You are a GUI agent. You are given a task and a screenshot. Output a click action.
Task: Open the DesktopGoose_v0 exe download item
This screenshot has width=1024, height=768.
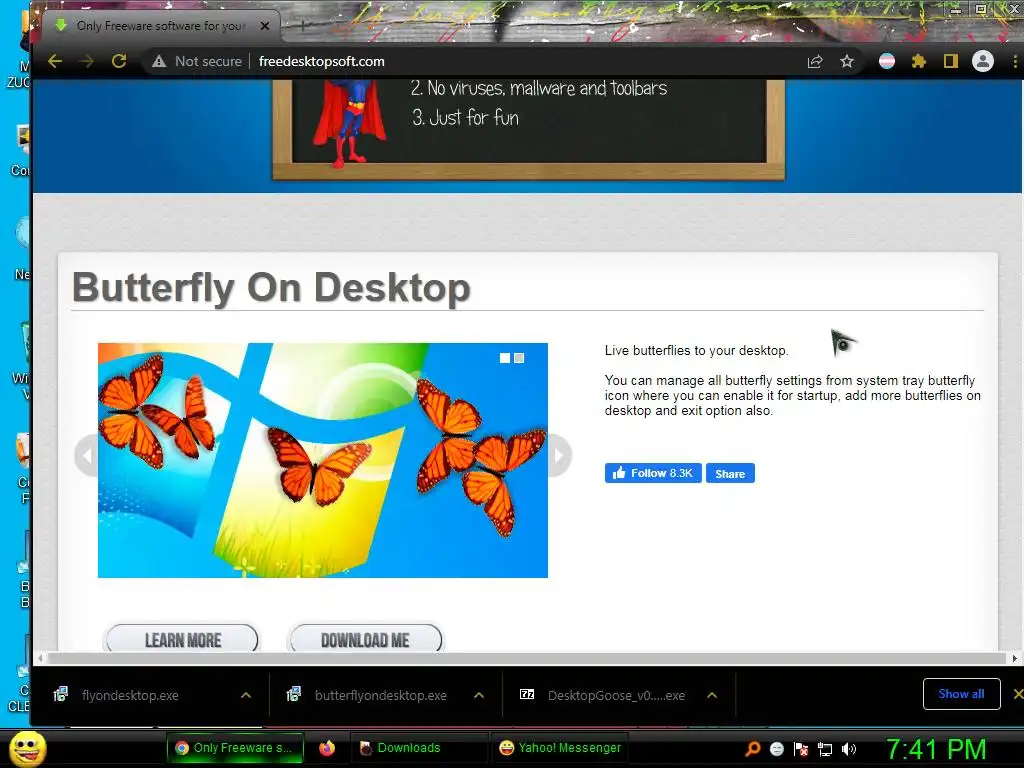pyautogui.click(x=616, y=696)
